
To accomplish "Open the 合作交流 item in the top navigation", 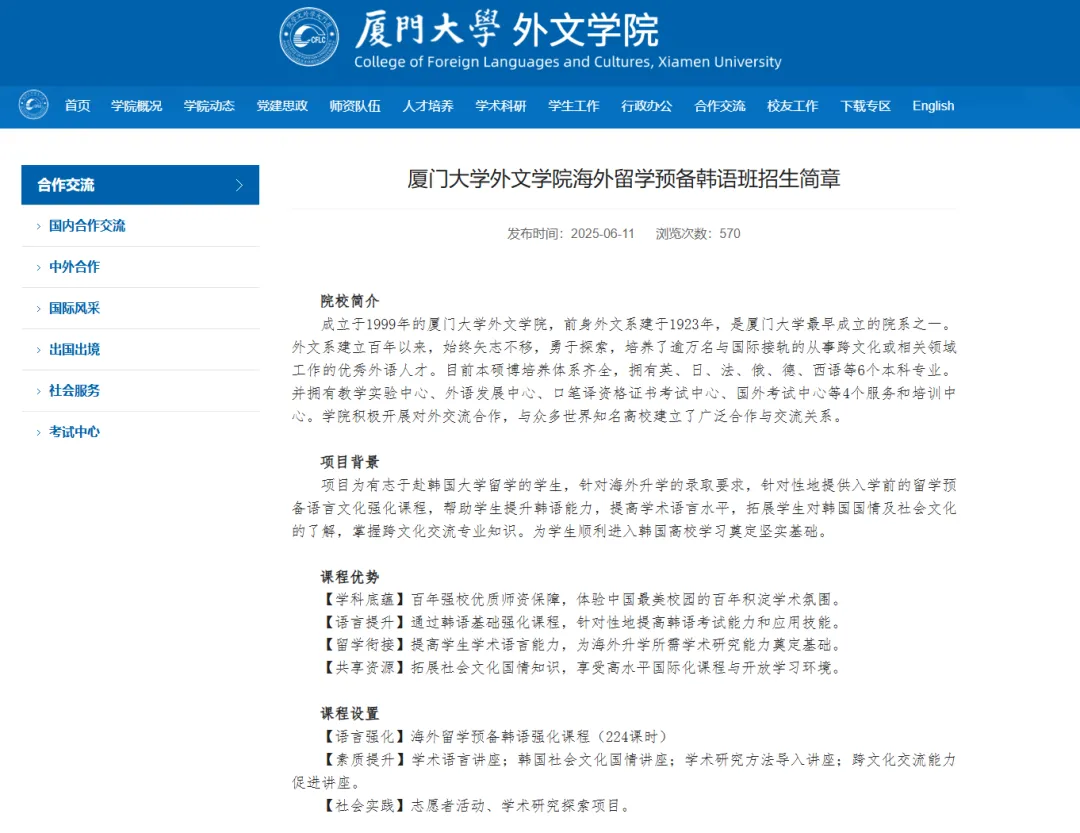I will pyautogui.click(x=720, y=106).
